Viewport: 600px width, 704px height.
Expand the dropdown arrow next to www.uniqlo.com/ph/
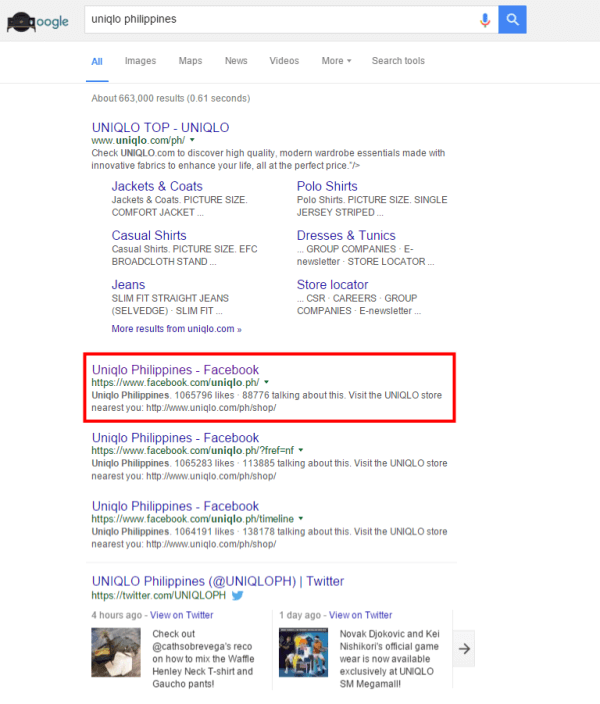pos(192,140)
